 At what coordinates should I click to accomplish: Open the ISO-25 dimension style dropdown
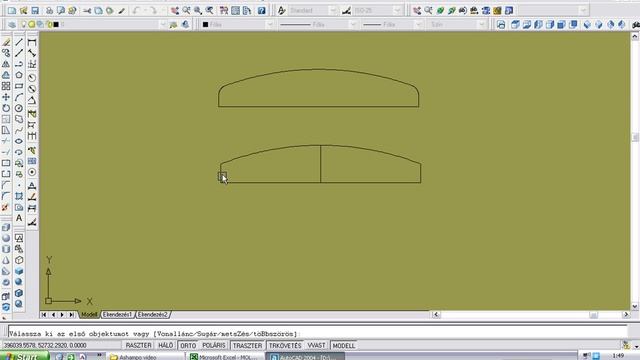point(397,11)
